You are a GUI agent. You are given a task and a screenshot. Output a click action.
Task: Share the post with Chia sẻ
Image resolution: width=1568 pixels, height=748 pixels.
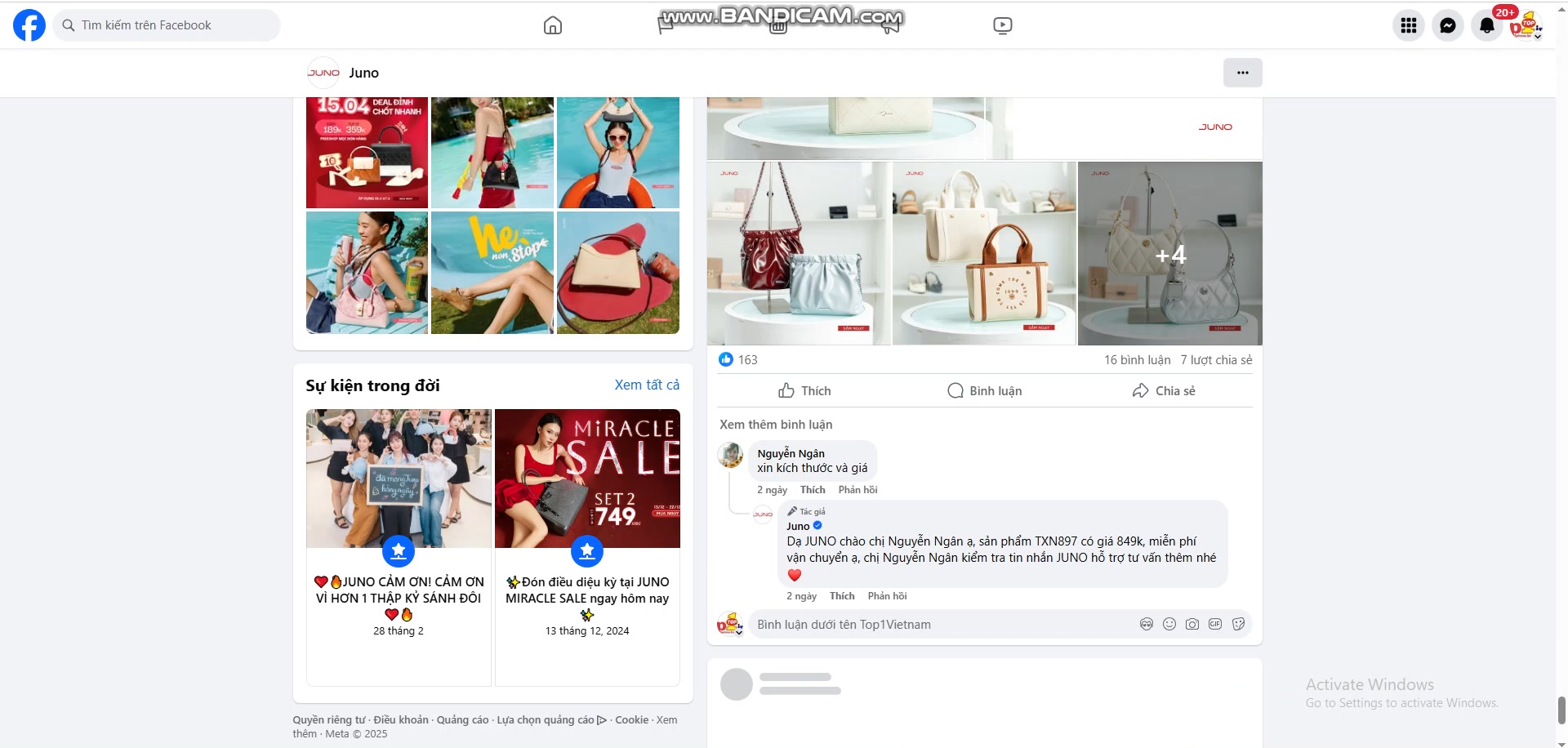click(x=1164, y=391)
